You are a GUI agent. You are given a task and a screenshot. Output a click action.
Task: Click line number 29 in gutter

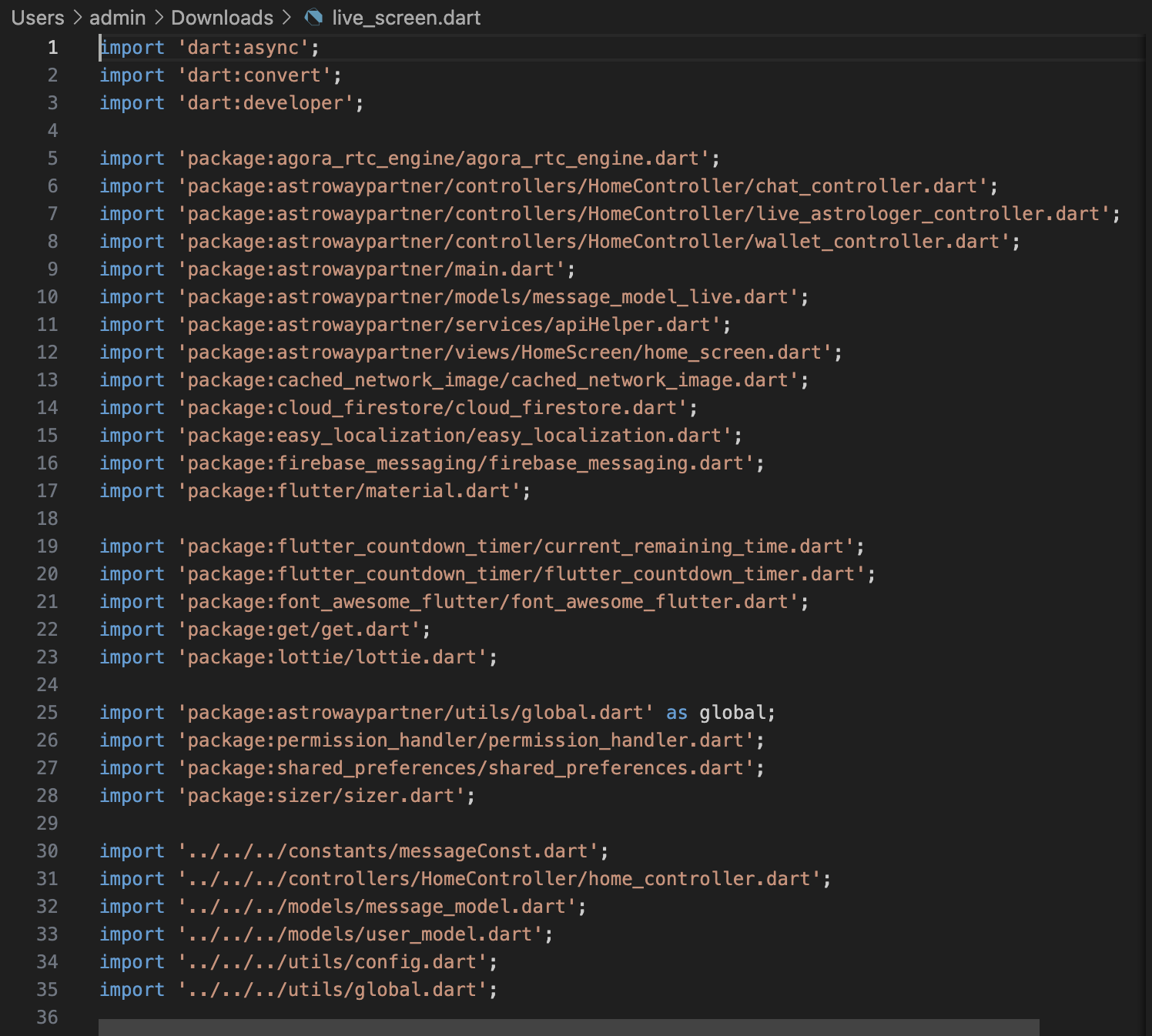(x=47, y=824)
